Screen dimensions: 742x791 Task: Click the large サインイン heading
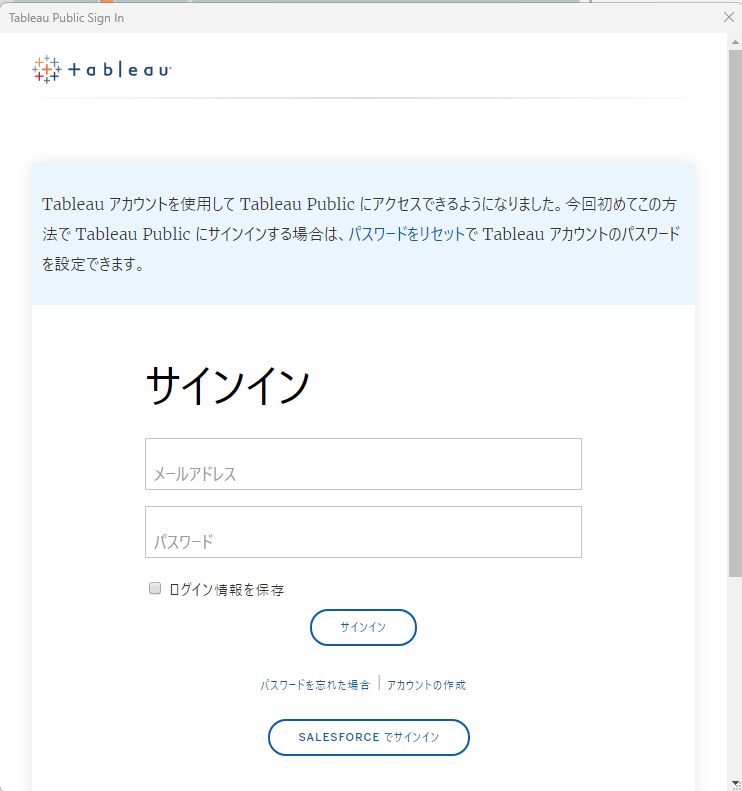228,386
